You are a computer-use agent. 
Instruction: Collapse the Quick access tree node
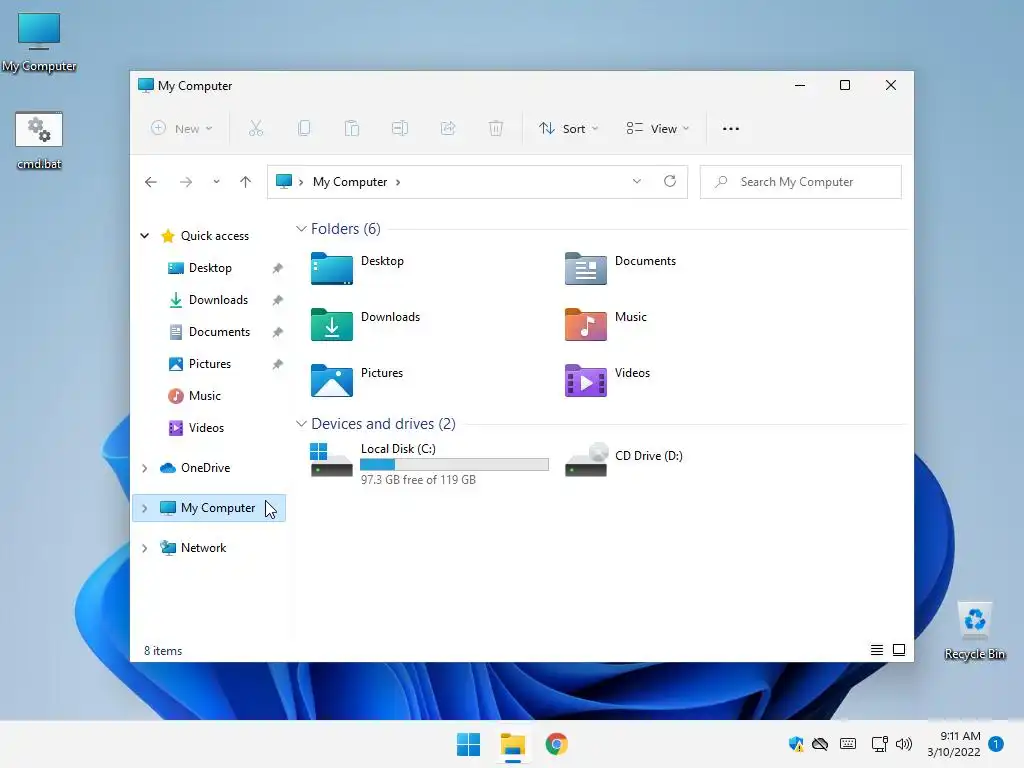click(145, 236)
